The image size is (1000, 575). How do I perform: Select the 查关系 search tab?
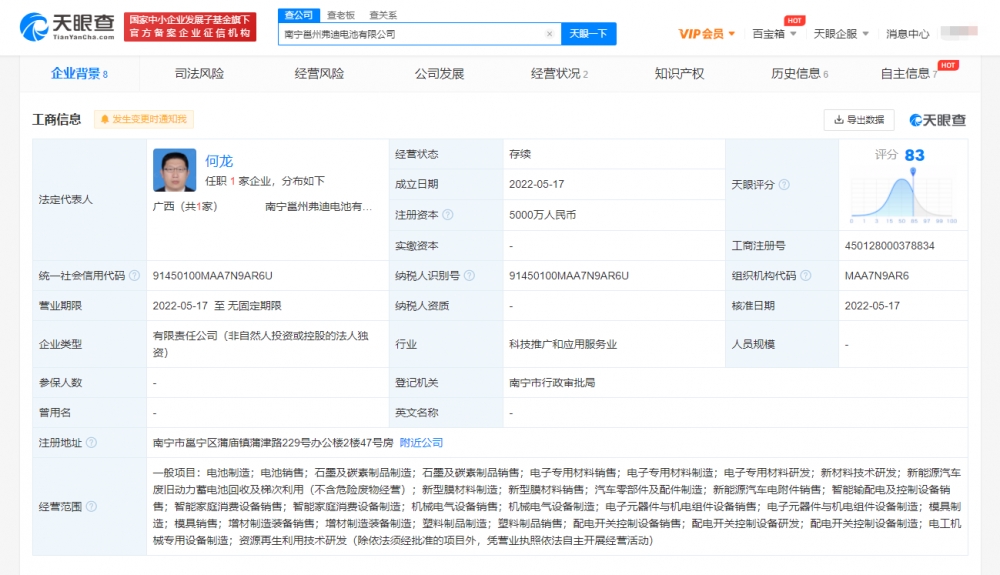[383, 15]
